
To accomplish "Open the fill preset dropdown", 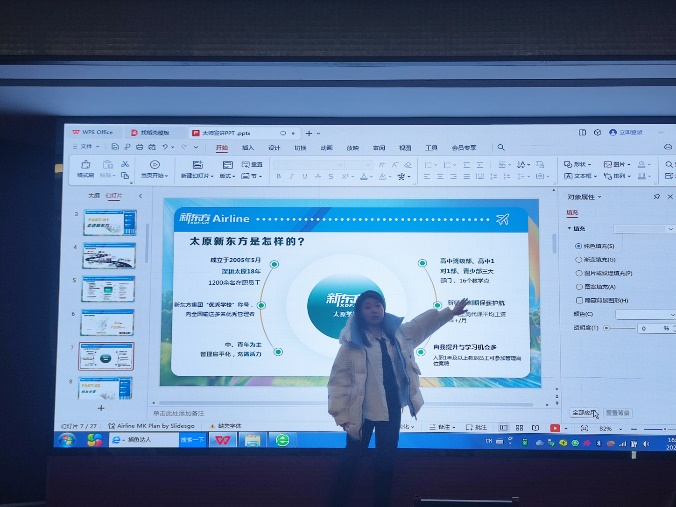I will 643,229.
